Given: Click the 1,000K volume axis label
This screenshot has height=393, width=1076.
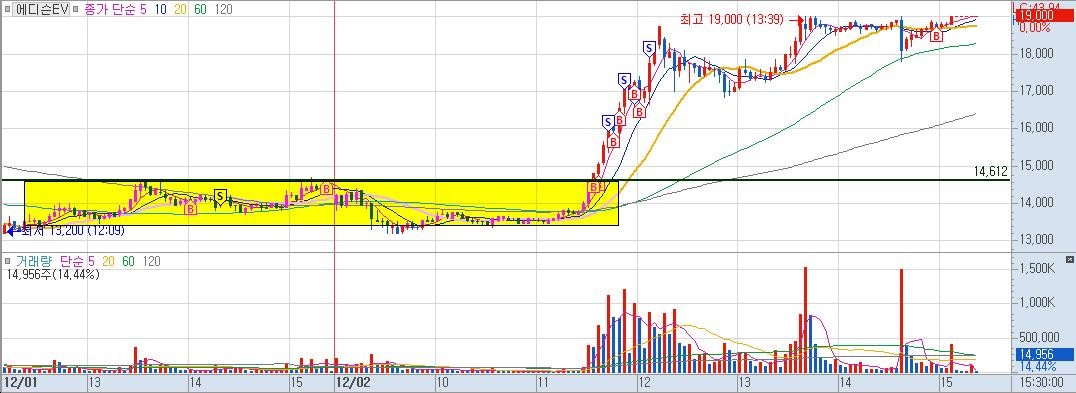Looking at the screenshot, I should 1036,302.
